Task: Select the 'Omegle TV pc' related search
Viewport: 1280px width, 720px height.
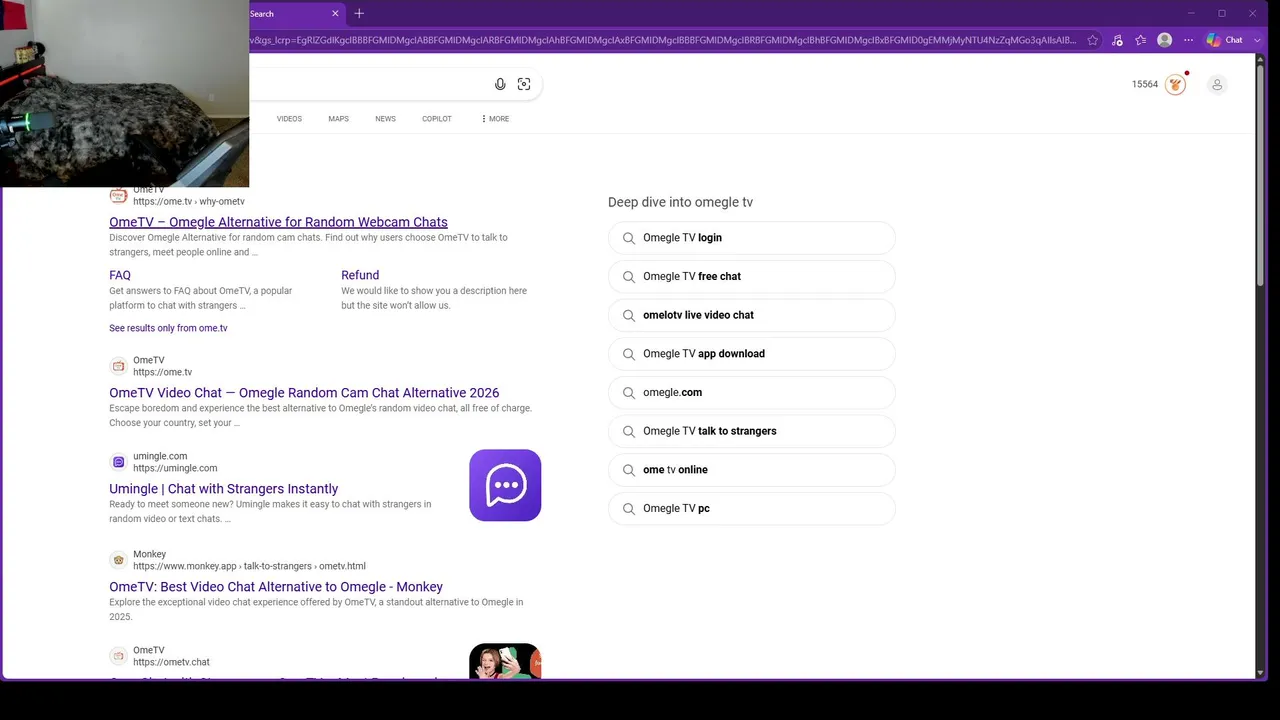Action: tap(752, 509)
